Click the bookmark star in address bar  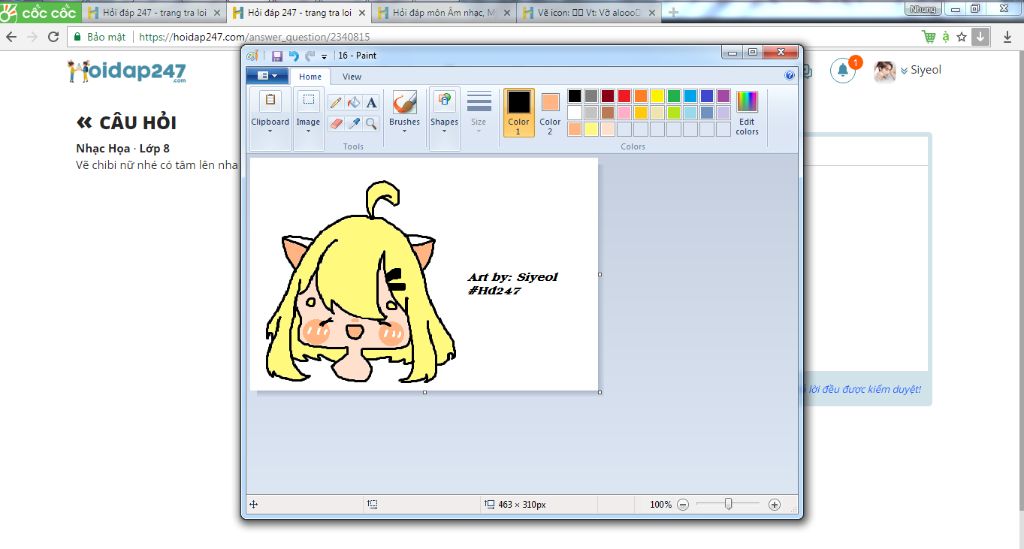pyautogui.click(x=961, y=37)
